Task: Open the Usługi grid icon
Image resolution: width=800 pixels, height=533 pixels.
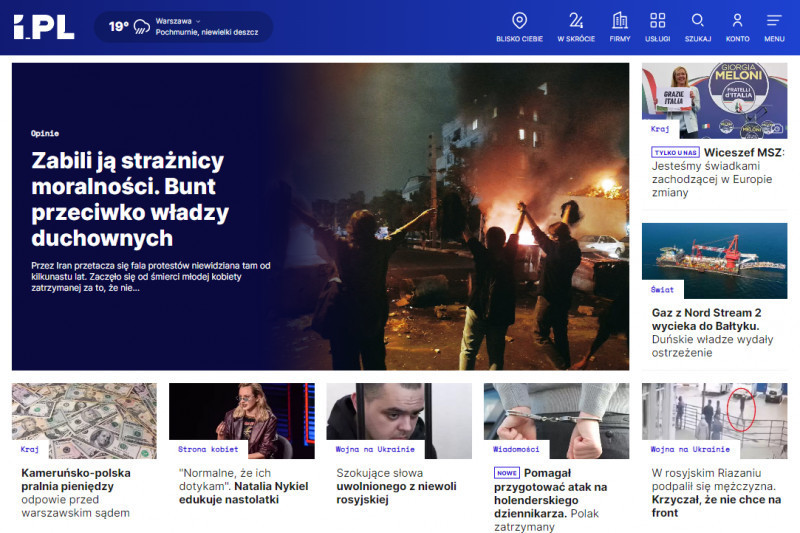Action: [657, 21]
